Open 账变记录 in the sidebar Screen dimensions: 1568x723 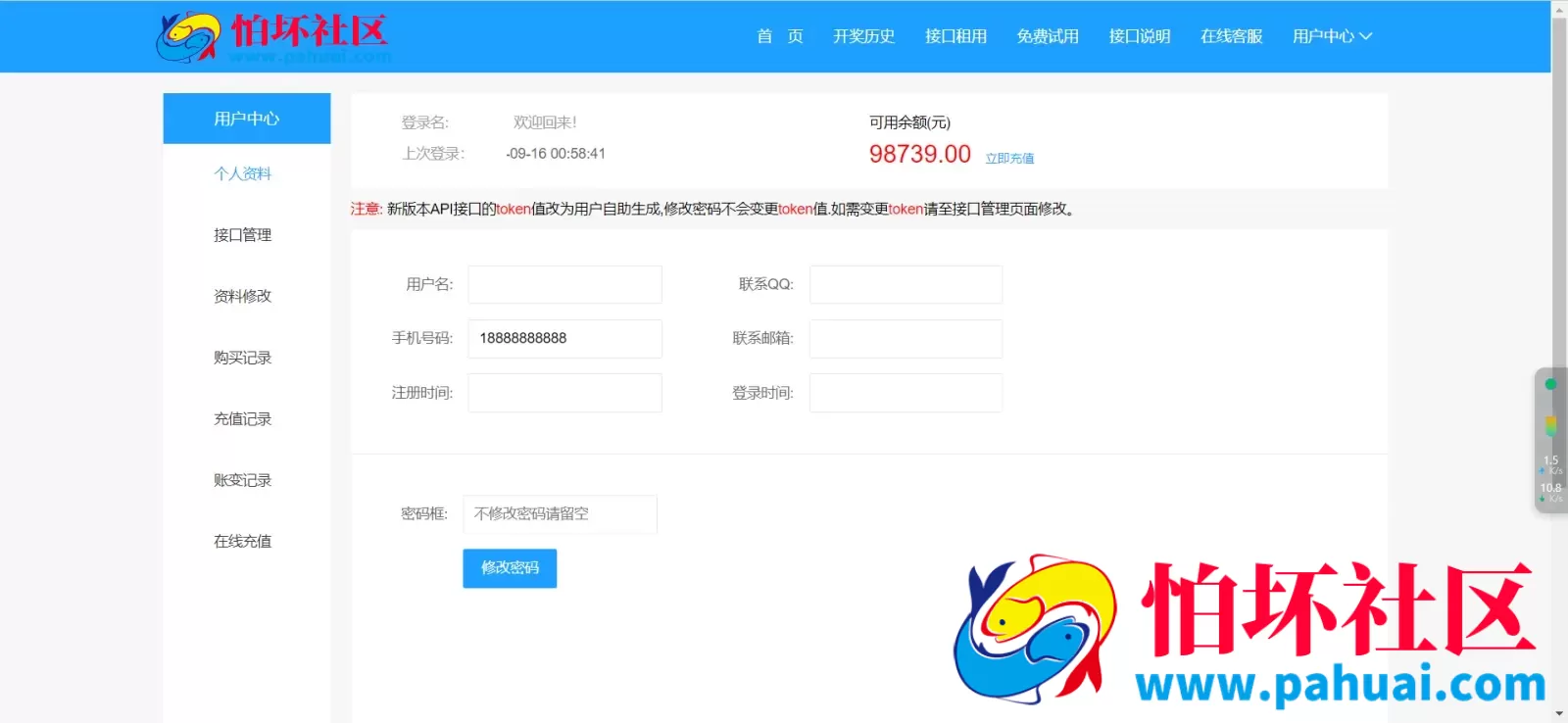coord(243,480)
